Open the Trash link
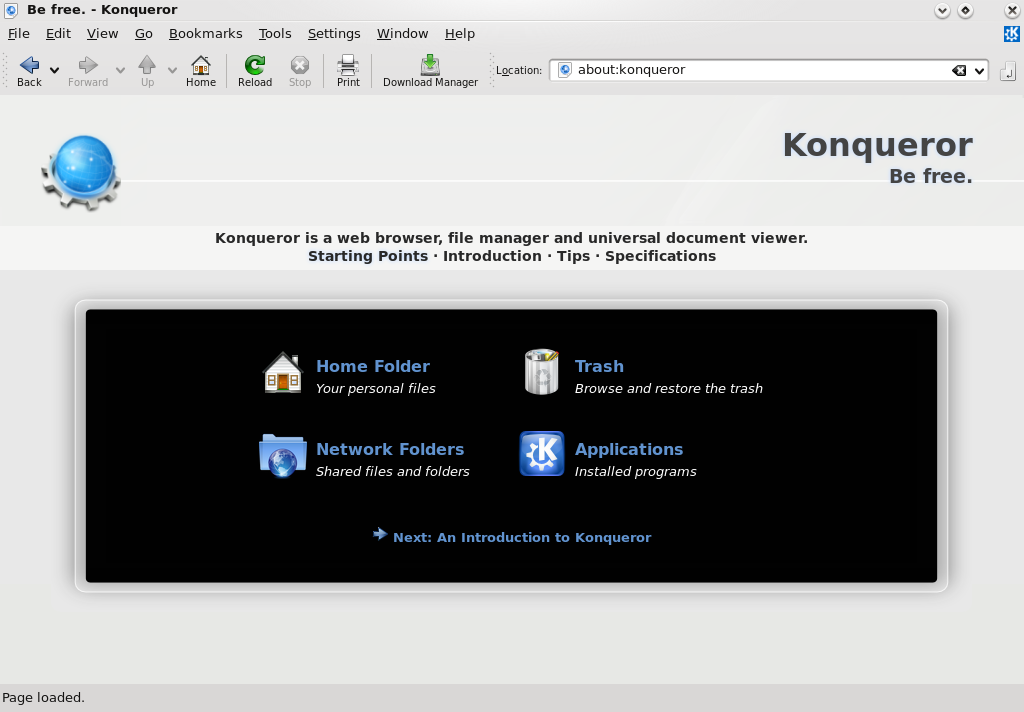The height and width of the screenshot is (712, 1024). (599, 366)
